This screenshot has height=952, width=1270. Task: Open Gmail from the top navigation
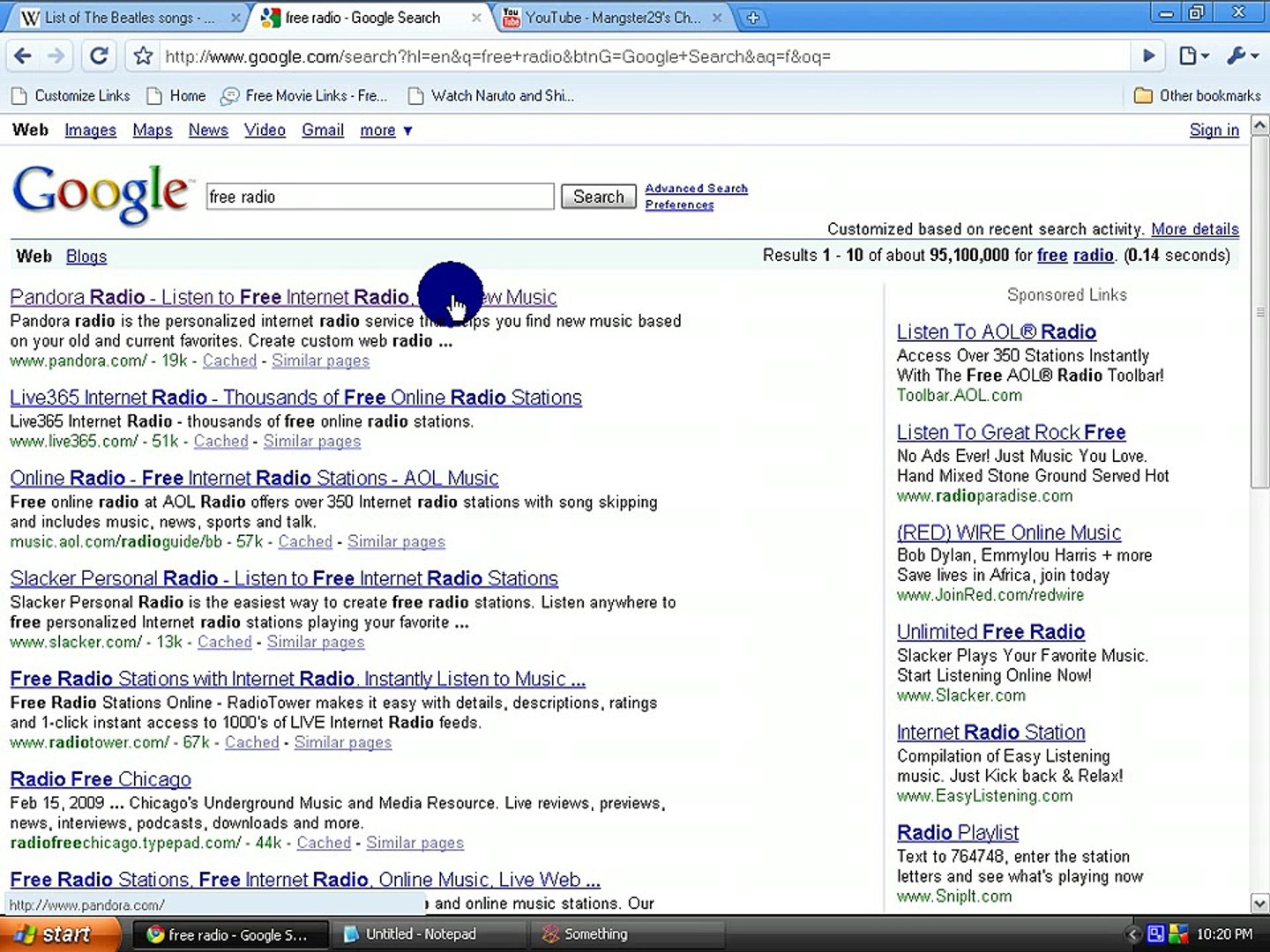(323, 130)
